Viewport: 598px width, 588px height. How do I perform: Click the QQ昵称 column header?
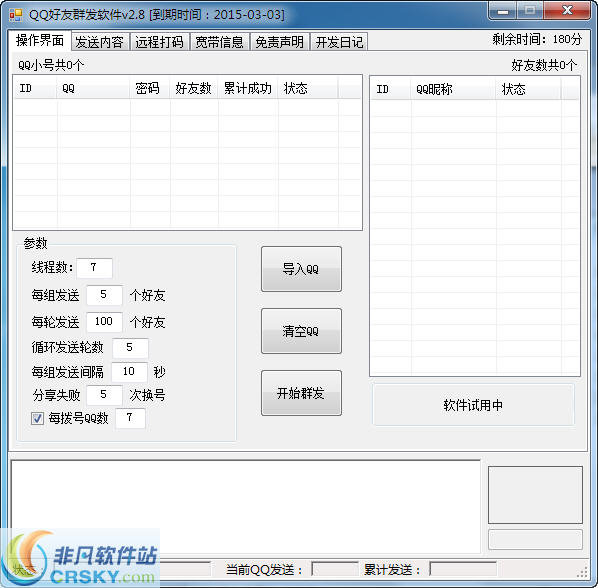coord(454,89)
